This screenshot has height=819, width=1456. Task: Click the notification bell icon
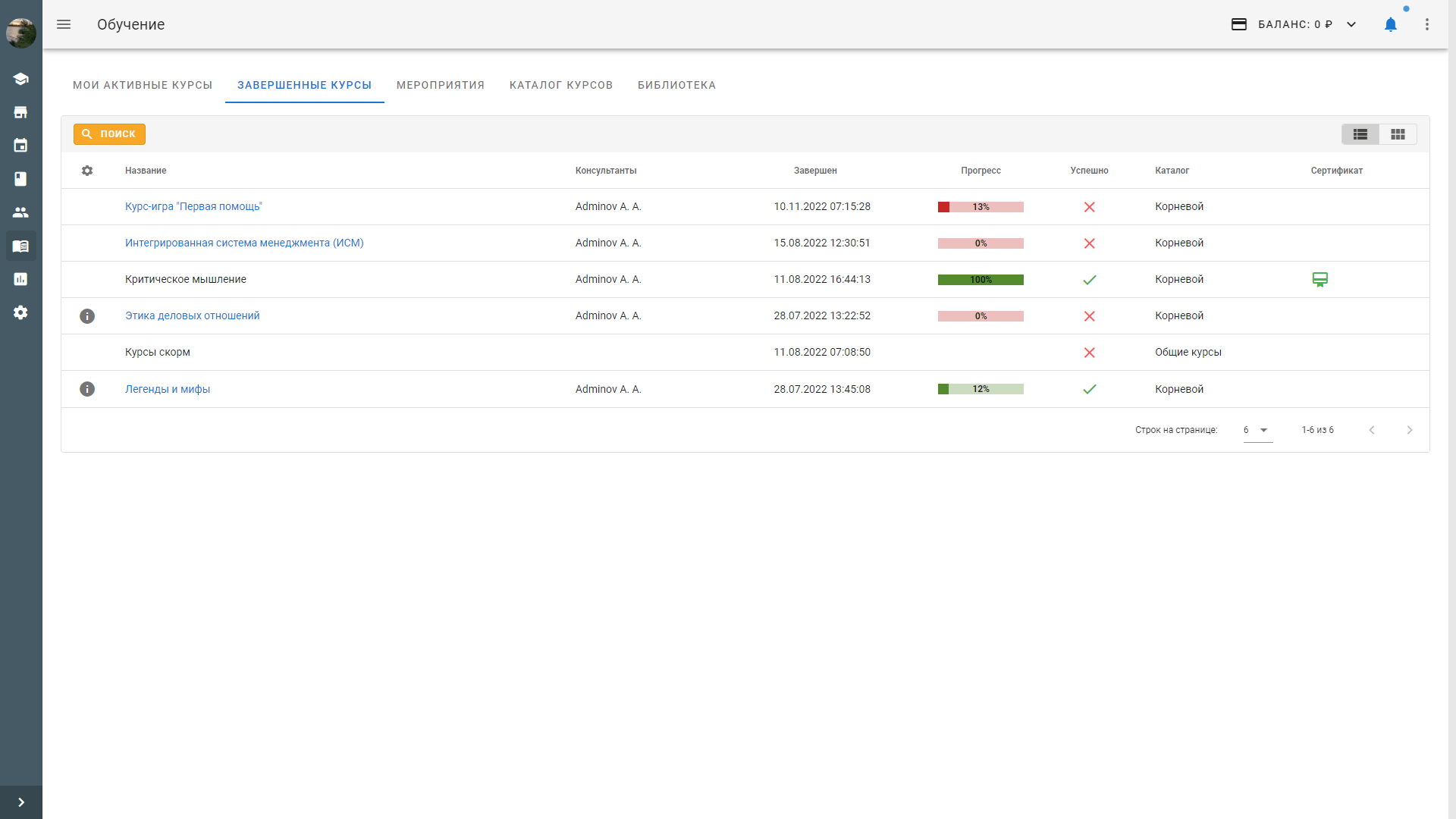pyautogui.click(x=1390, y=24)
